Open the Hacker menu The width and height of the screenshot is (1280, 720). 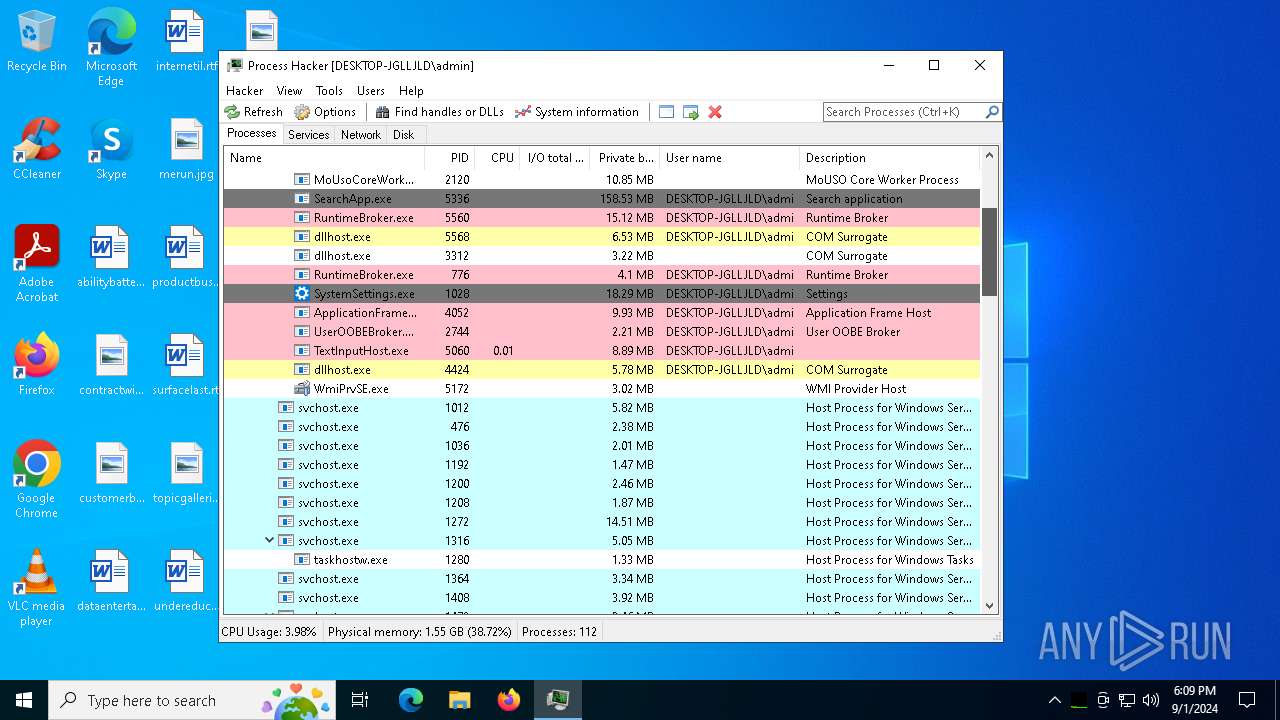(245, 90)
